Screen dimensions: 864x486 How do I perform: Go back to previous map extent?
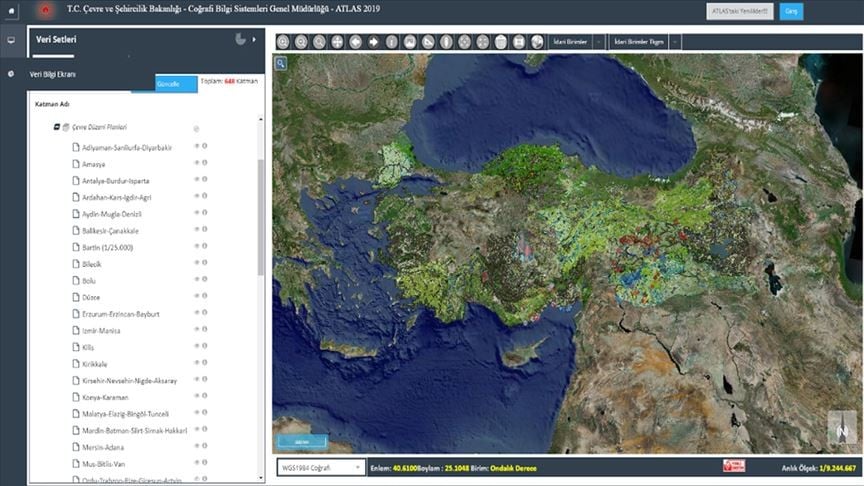click(x=355, y=42)
